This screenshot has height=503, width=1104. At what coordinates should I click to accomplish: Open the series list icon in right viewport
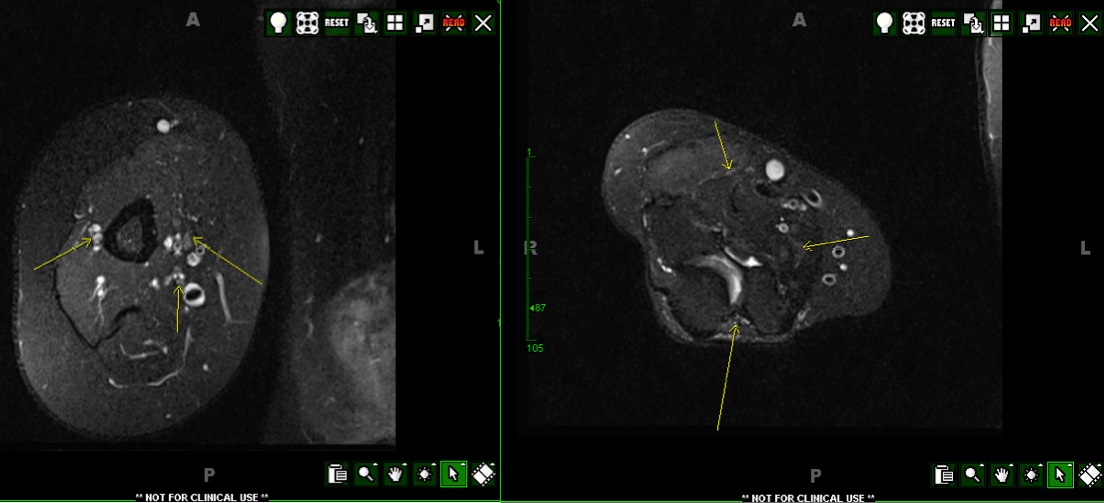tap(945, 474)
